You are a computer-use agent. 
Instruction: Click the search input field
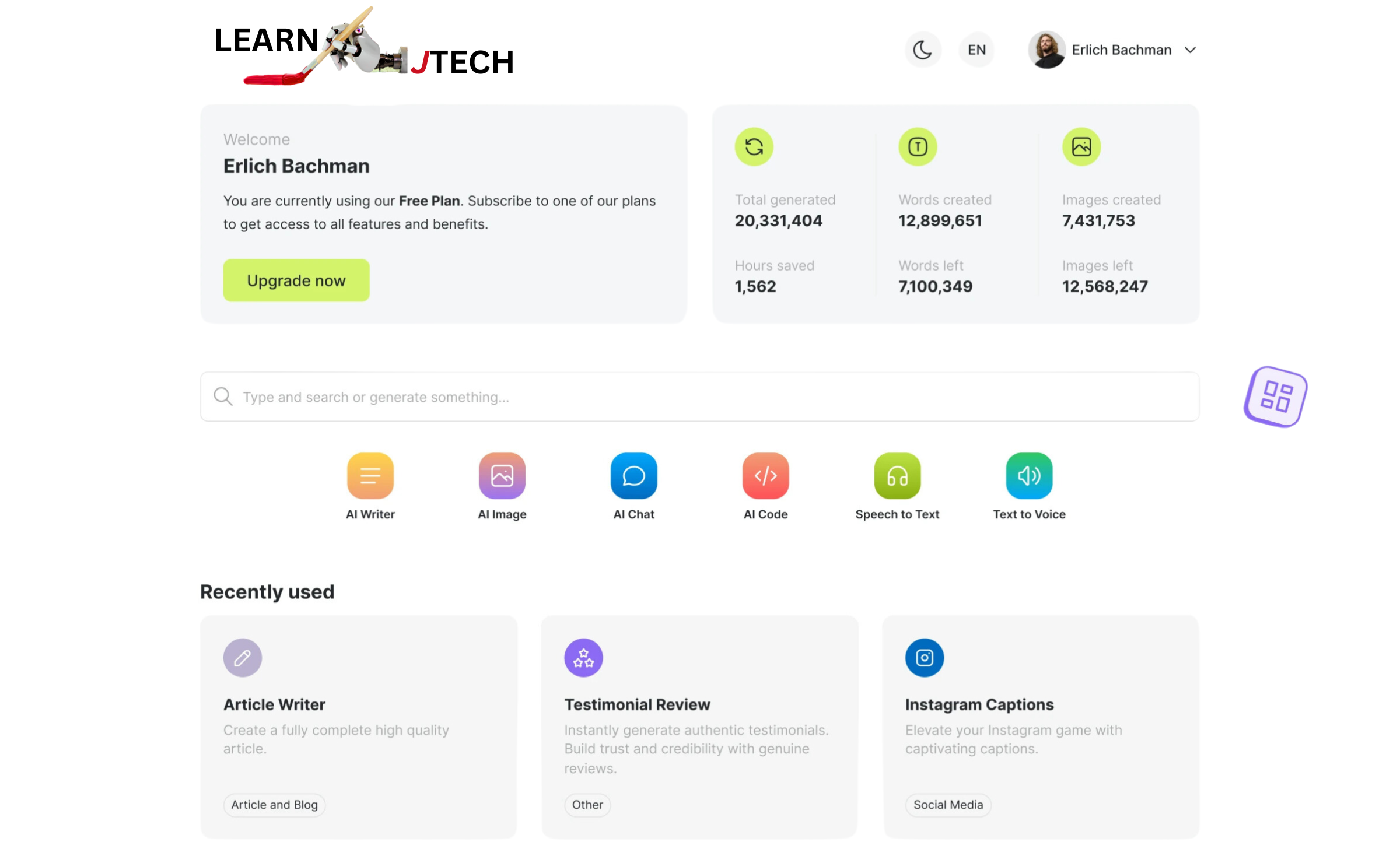pyautogui.click(x=700, y=397)
